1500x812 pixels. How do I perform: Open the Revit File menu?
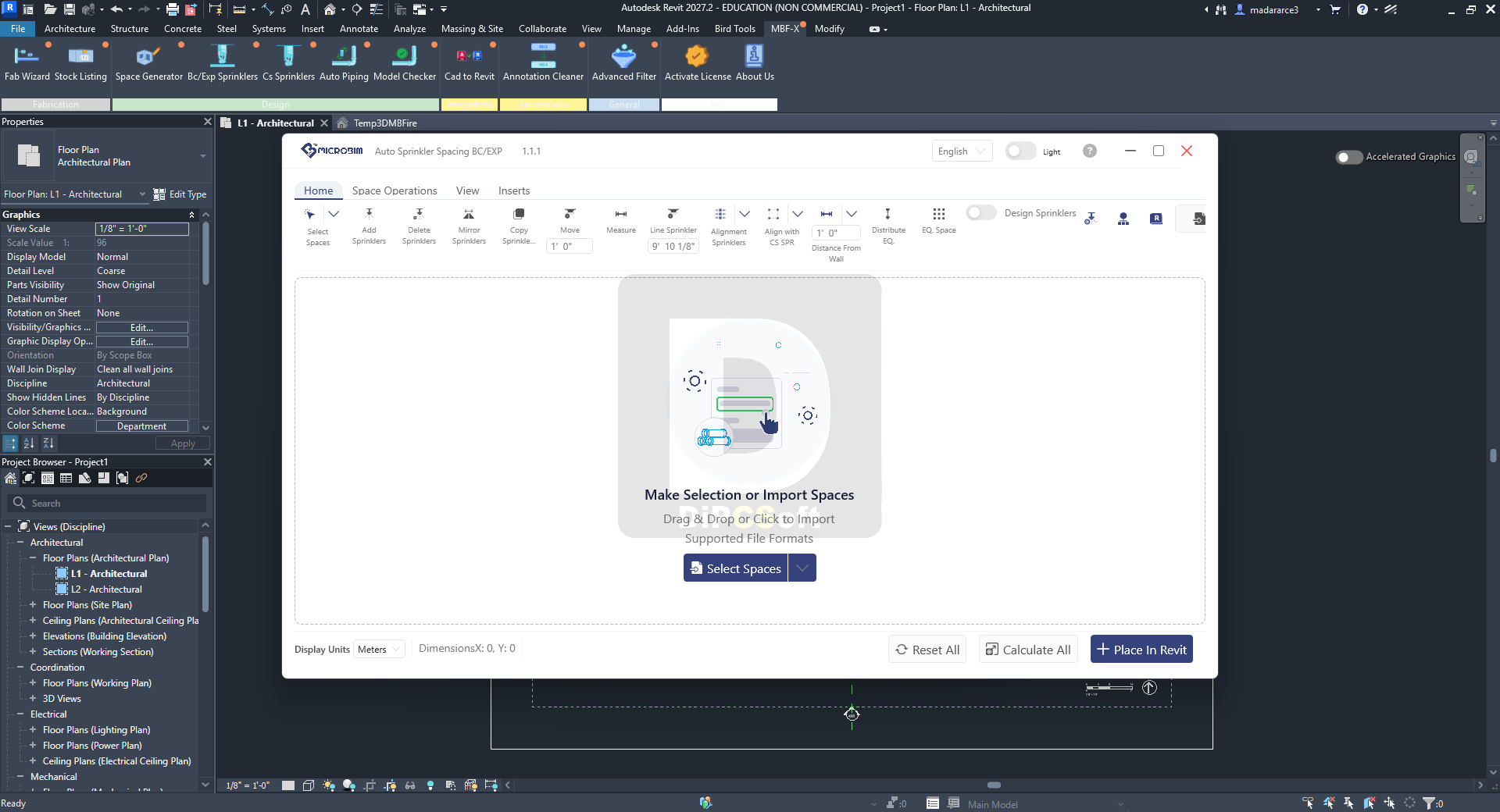(x=18, y=29)
